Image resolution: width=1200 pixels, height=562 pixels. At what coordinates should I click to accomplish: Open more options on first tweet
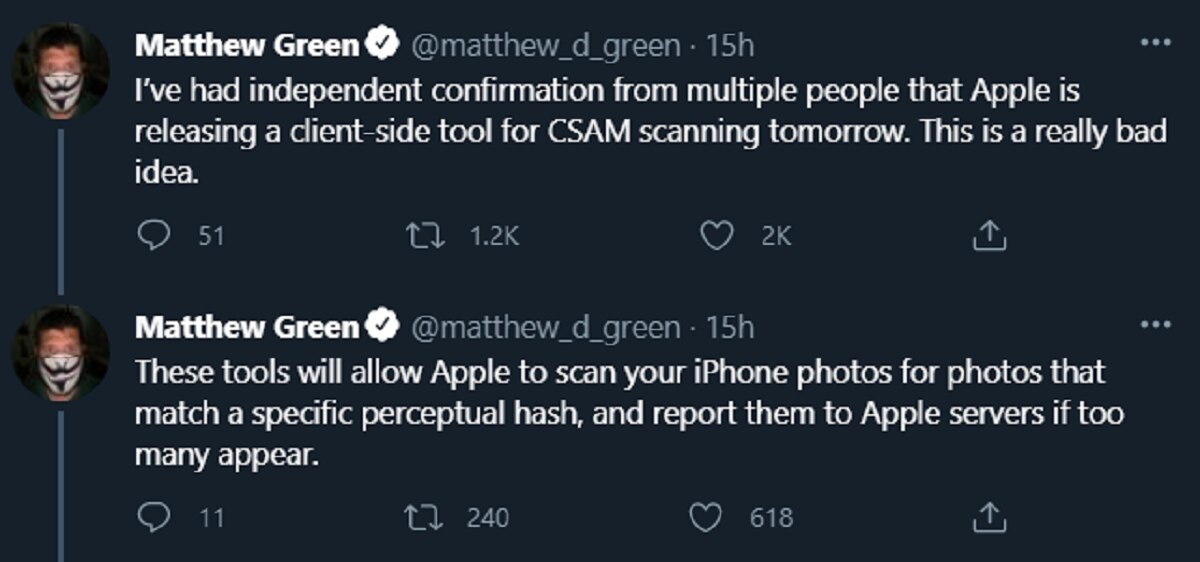[x=1154, y=43]
